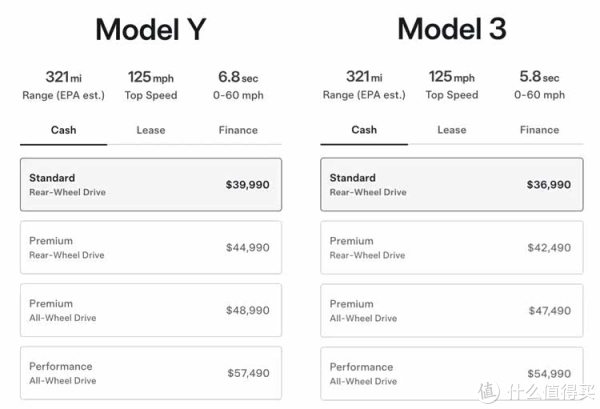Choose Model 3 Performance All-Wheel Drive option
The width and height of the screenshot is (600, 409).
(x=452, y=373)
